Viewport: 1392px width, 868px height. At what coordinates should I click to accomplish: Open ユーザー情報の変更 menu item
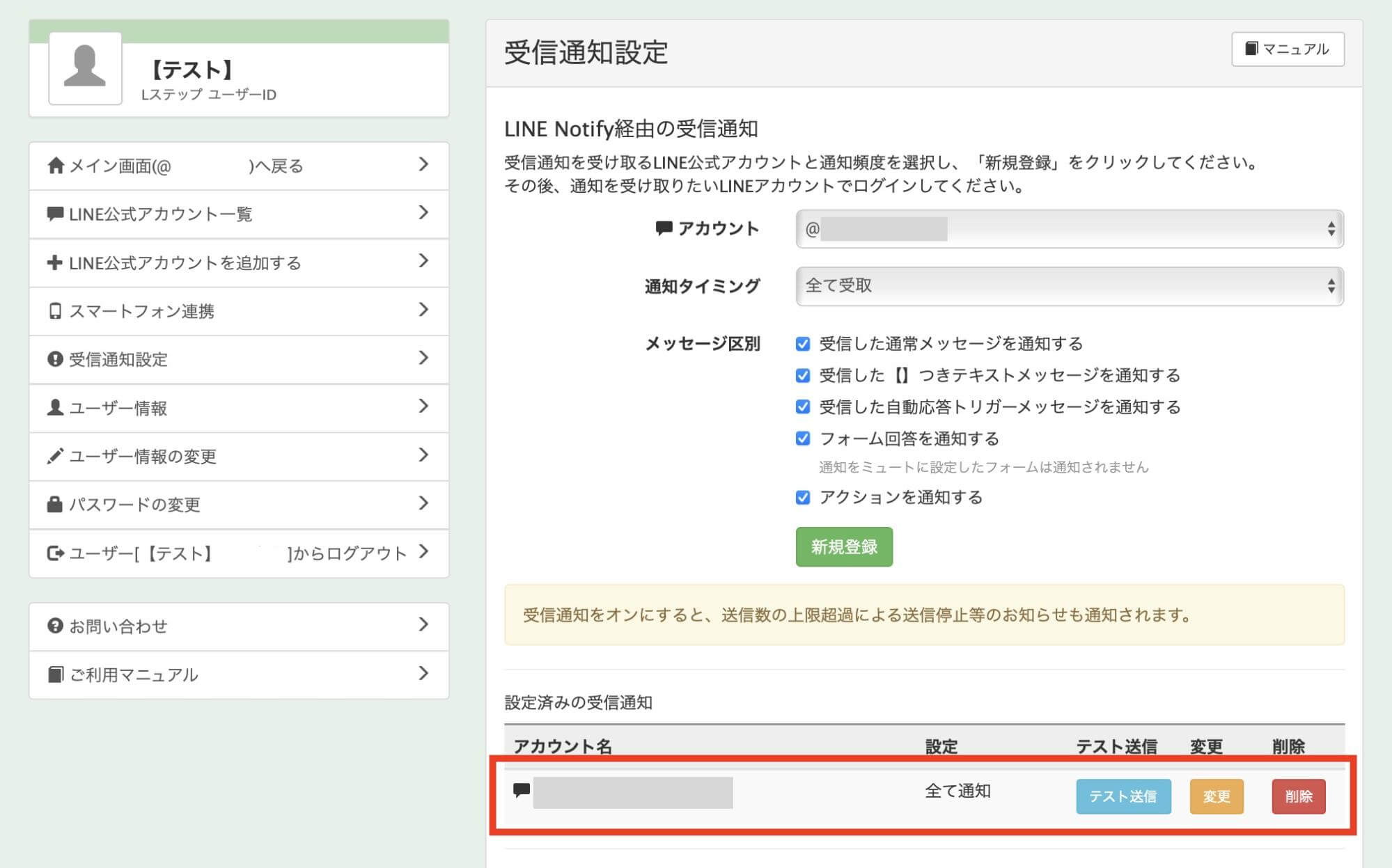click(239, 457)
